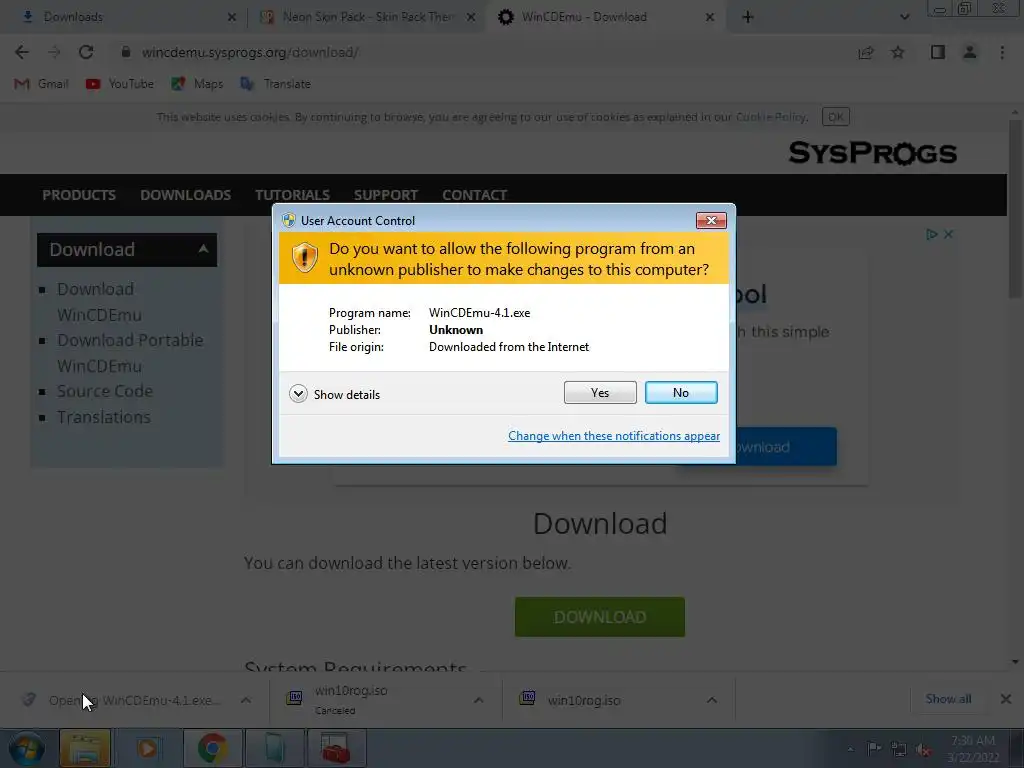Image resolution: width=1024 pixels, height=768 pixels.
Task: Open options for WinCDEmu-4.1.exe download
Action: (x=246, y=700)
